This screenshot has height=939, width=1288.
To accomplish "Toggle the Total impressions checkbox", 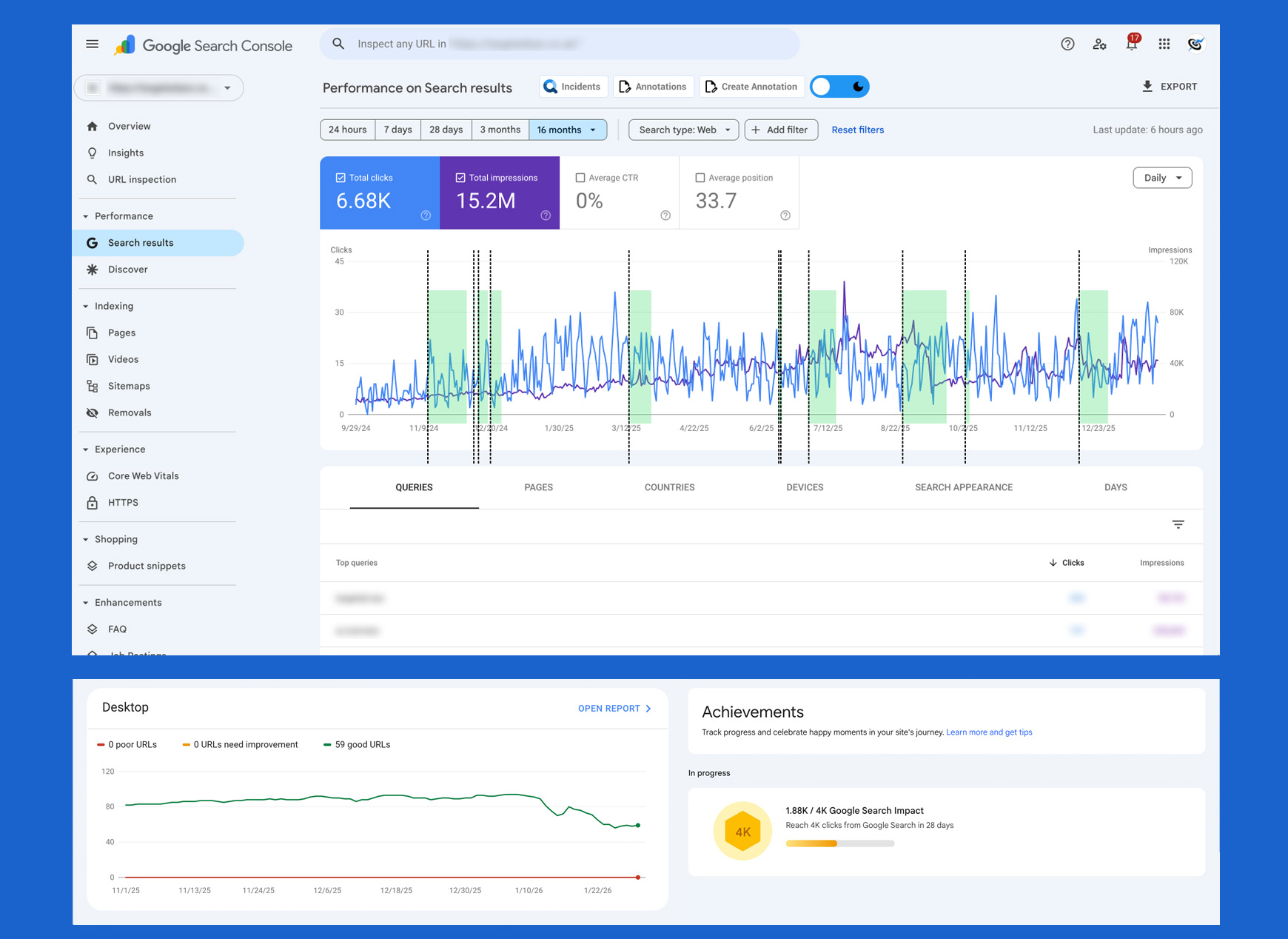I will (x=460, y=178).
